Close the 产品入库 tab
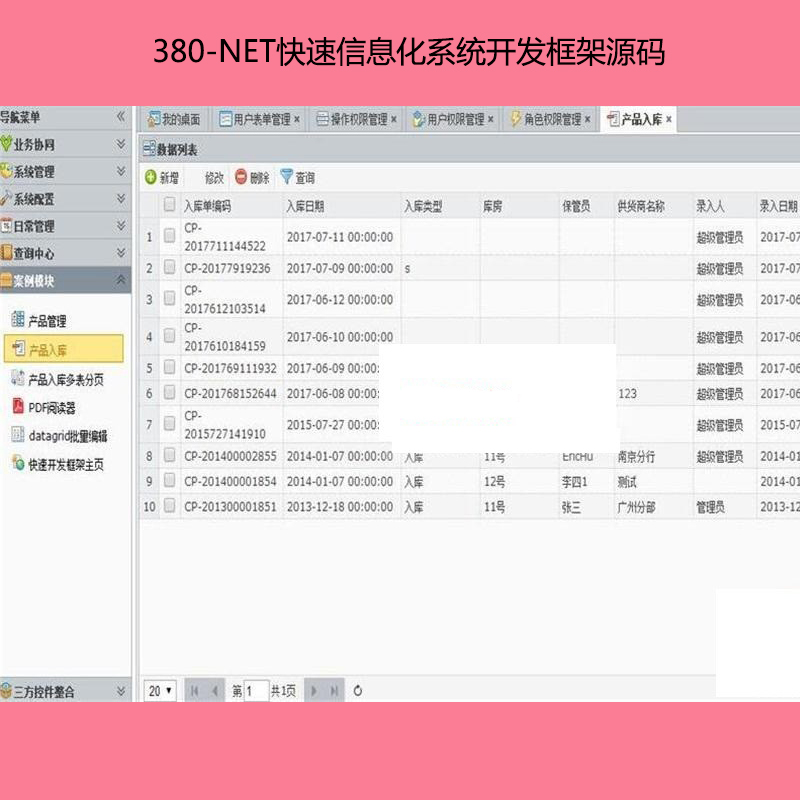 coord(669,119)
